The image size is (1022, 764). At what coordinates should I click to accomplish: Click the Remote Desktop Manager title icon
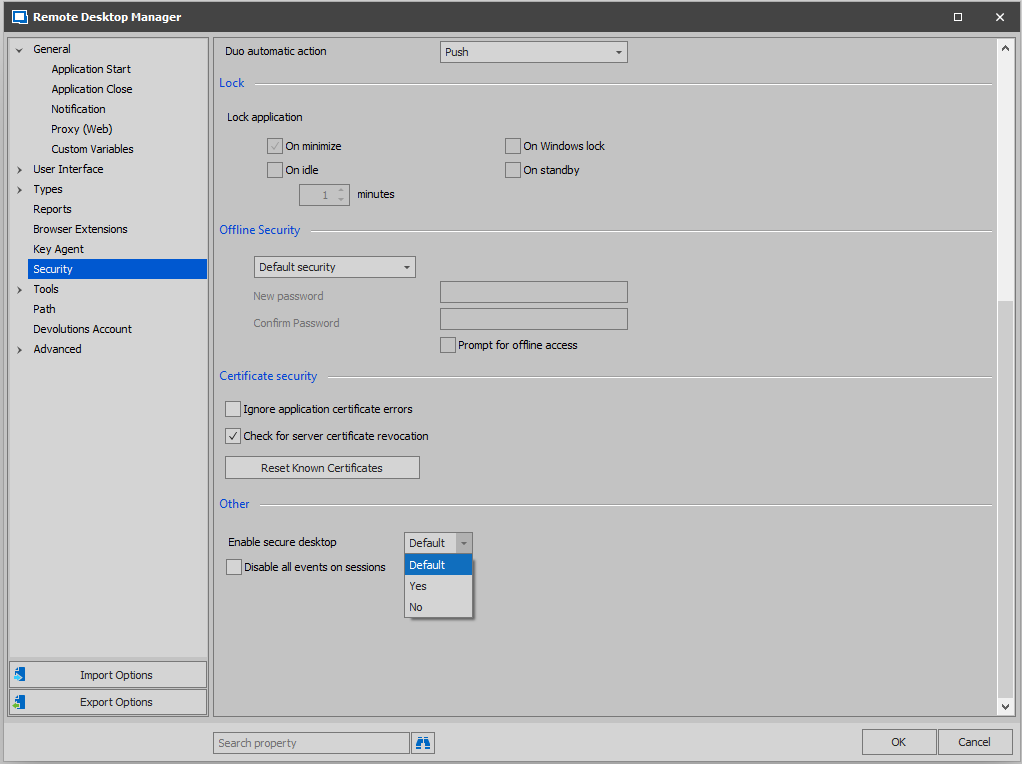coord(18,17)
